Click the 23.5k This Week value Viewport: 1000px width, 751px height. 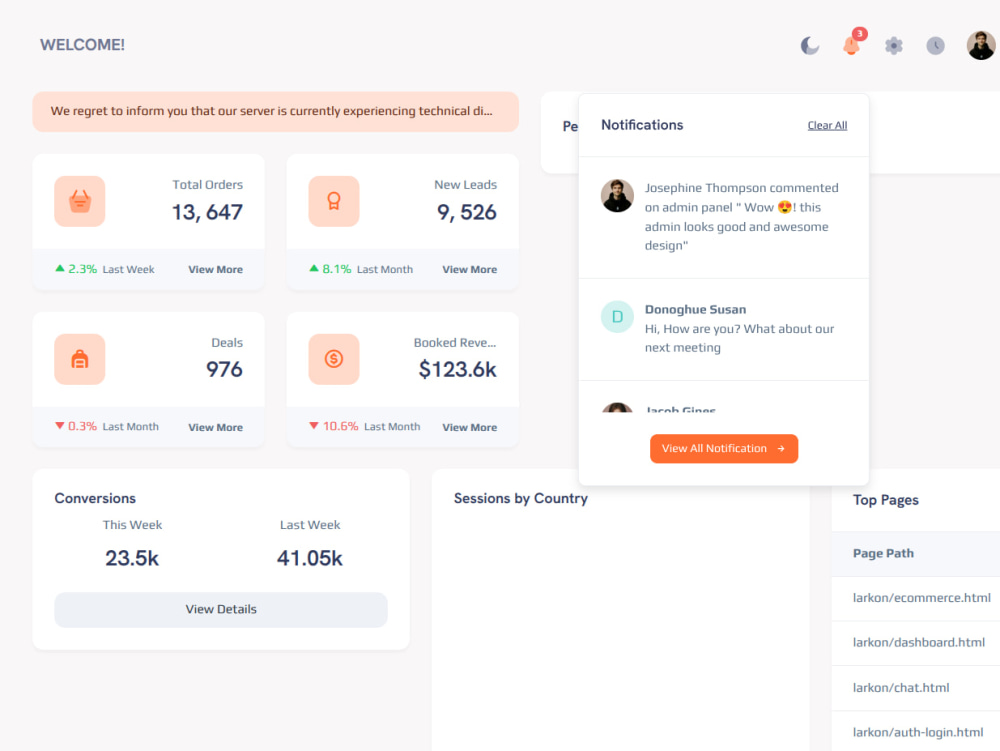(132, 558)
